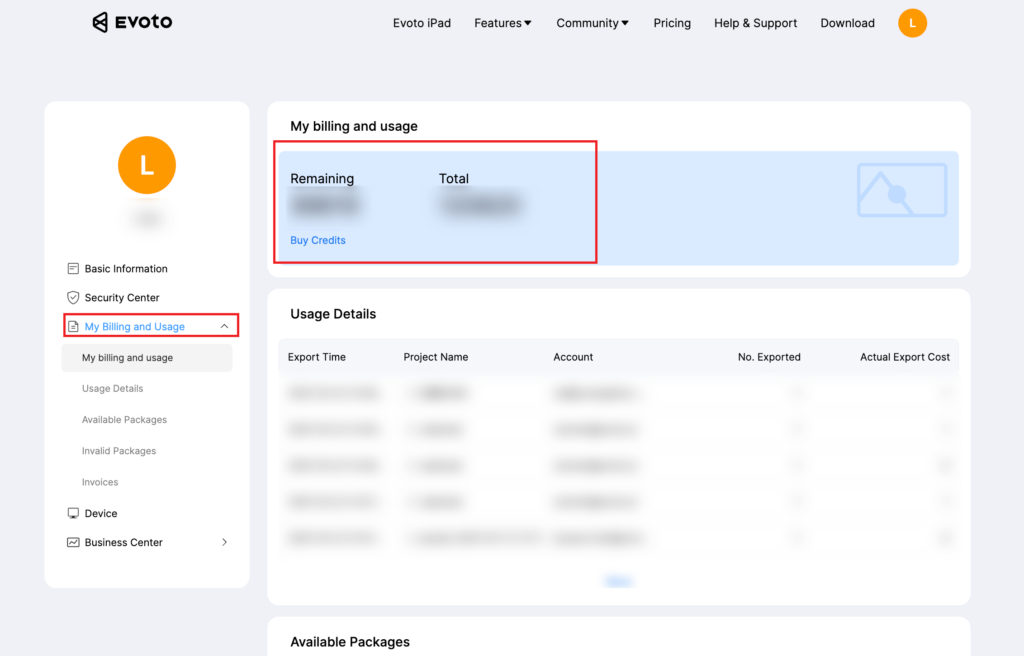
Task: Select Device in sidebar
Action: point(101,514)
